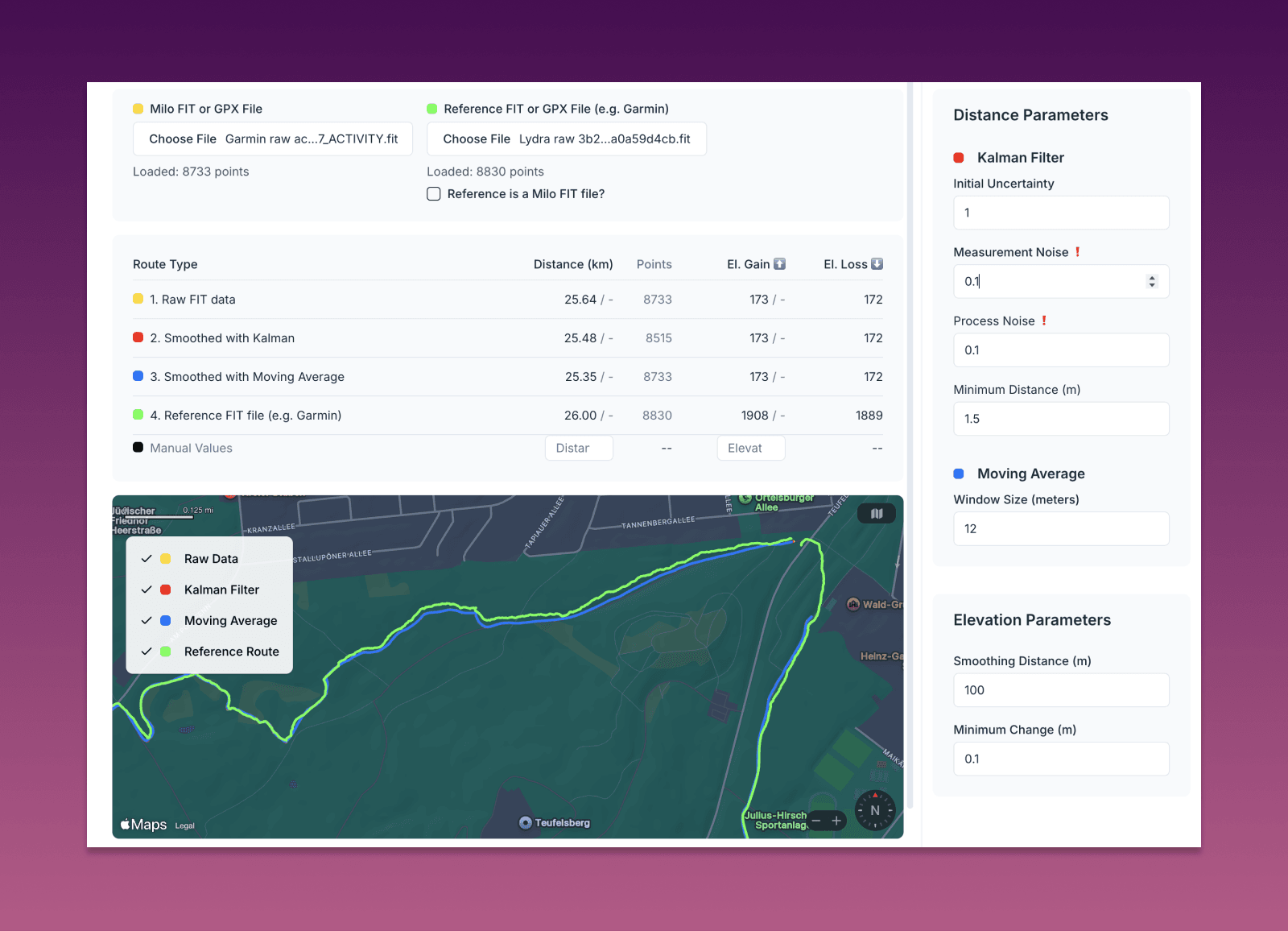
Task: Click Measurement Noise warning exclamation icon
Action: point(1077,252)
